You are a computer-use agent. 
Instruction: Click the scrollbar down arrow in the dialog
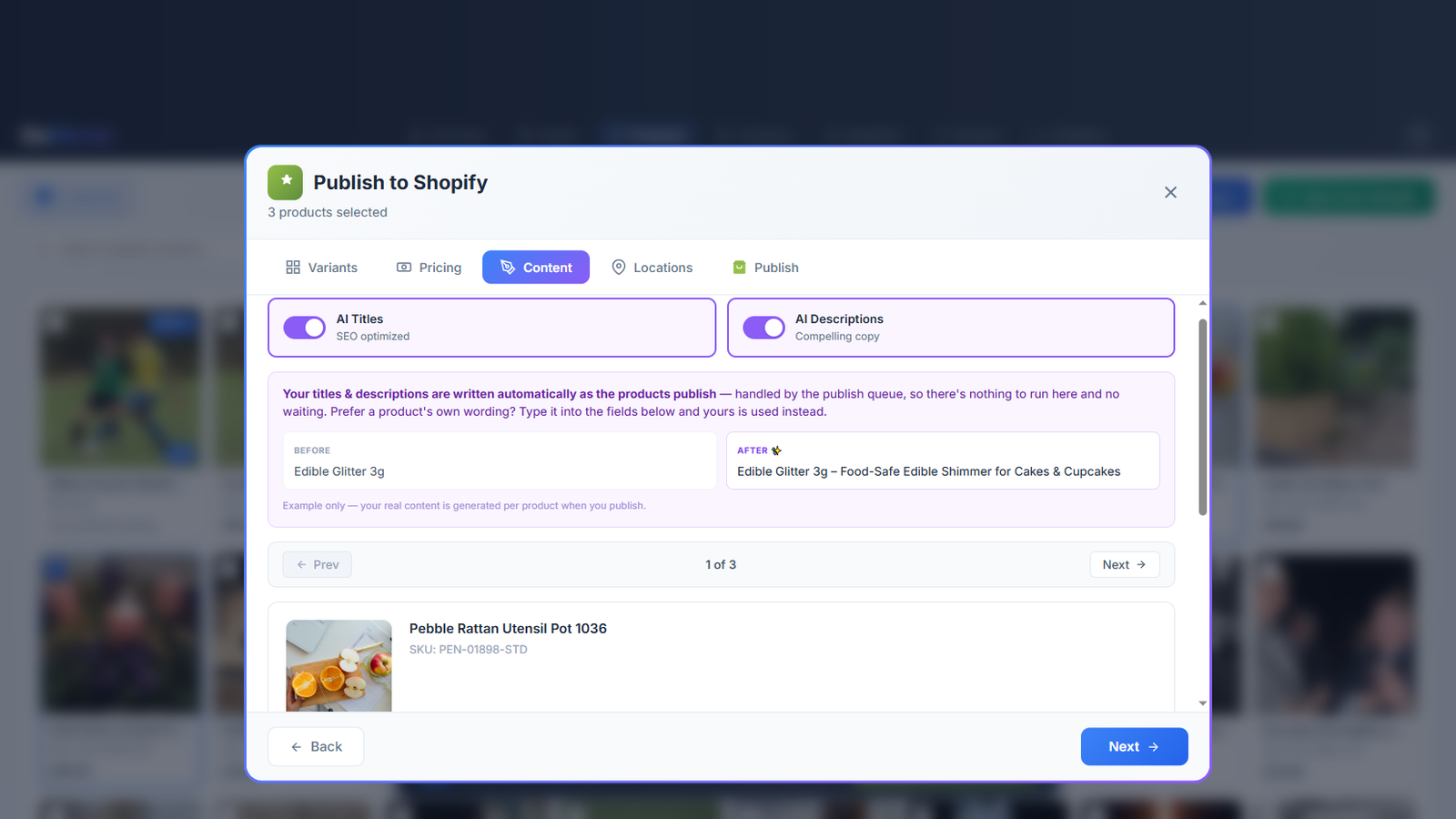pos(1203,703)
